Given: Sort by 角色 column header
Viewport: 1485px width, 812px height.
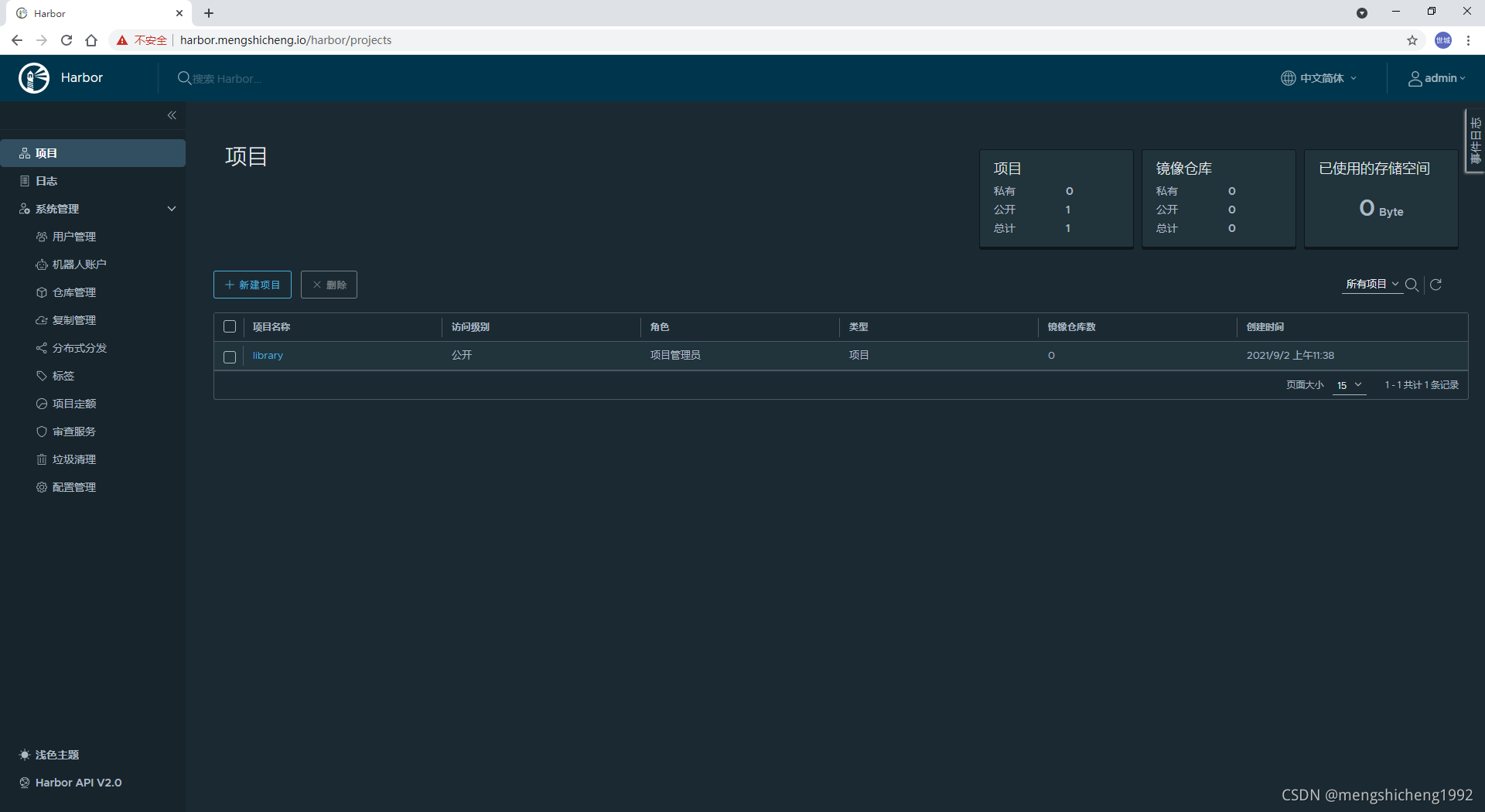Looking at the screenshot, I should point(660,327).
